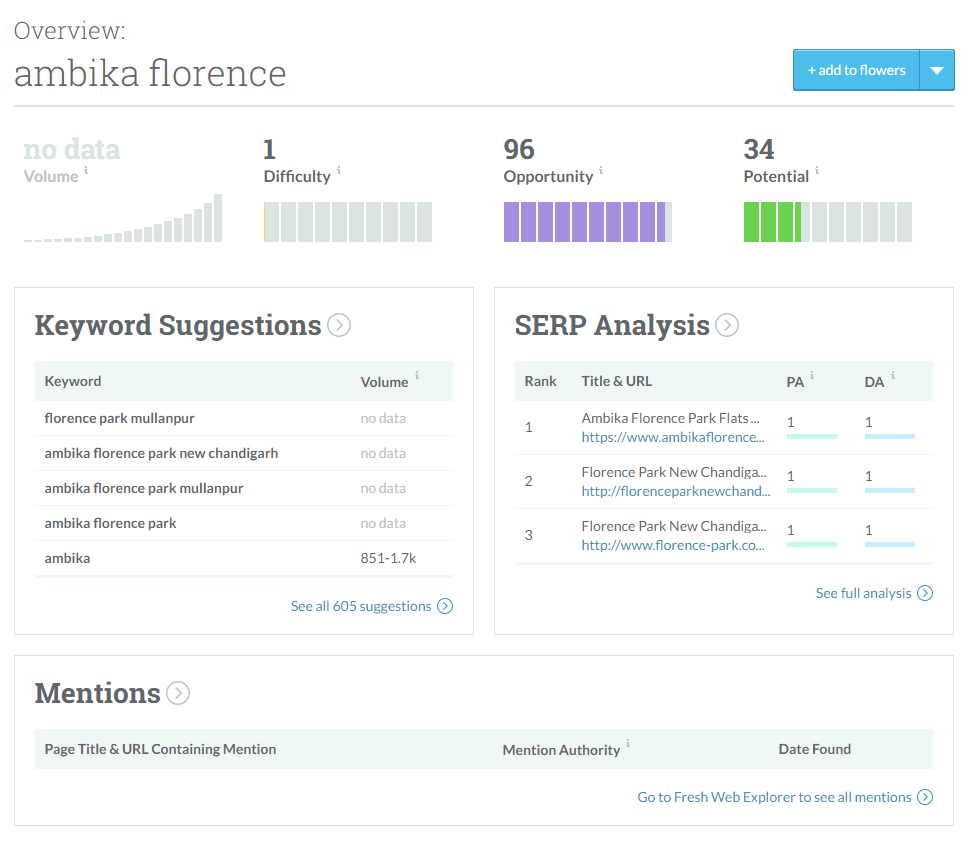Click the Volume info icon
The image size is (979, 860).
(x=86, y=171)
